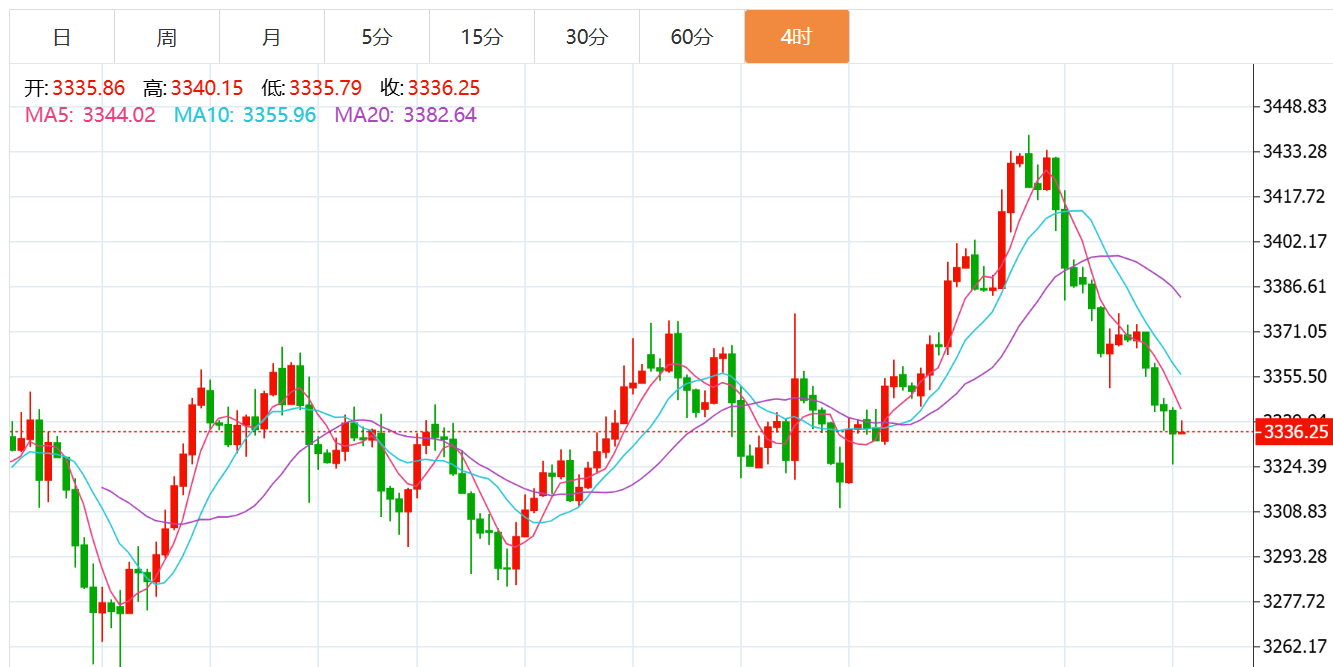Open the 月 (monthly) chart tab
Viewport: 1333px width, 667px height.
272,37
